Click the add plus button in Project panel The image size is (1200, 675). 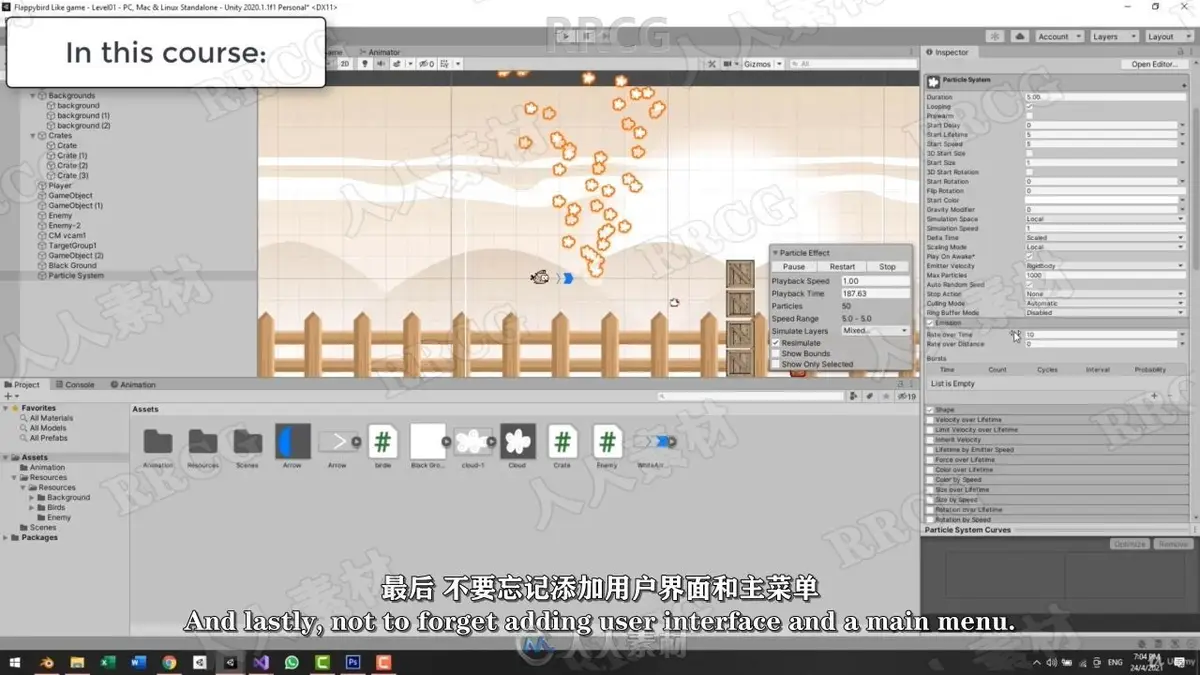click(x=9, y=397)
